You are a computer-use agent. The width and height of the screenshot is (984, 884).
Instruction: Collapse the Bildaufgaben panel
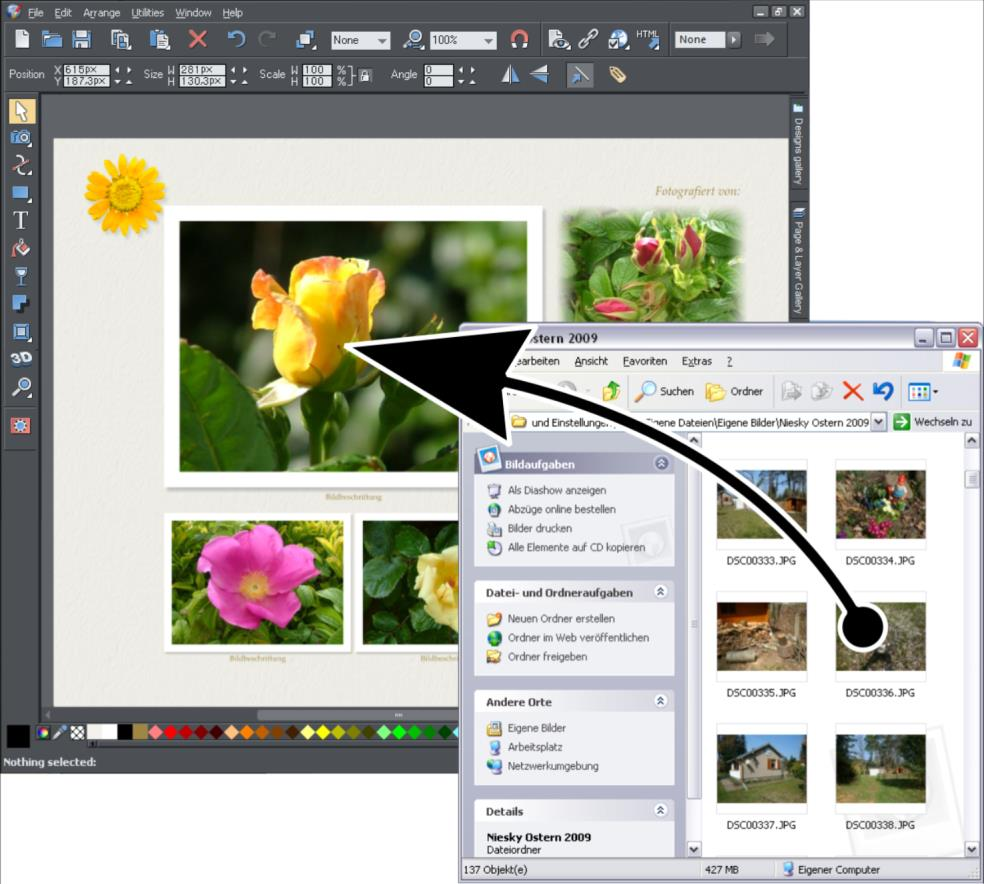[x=661, y=464]
